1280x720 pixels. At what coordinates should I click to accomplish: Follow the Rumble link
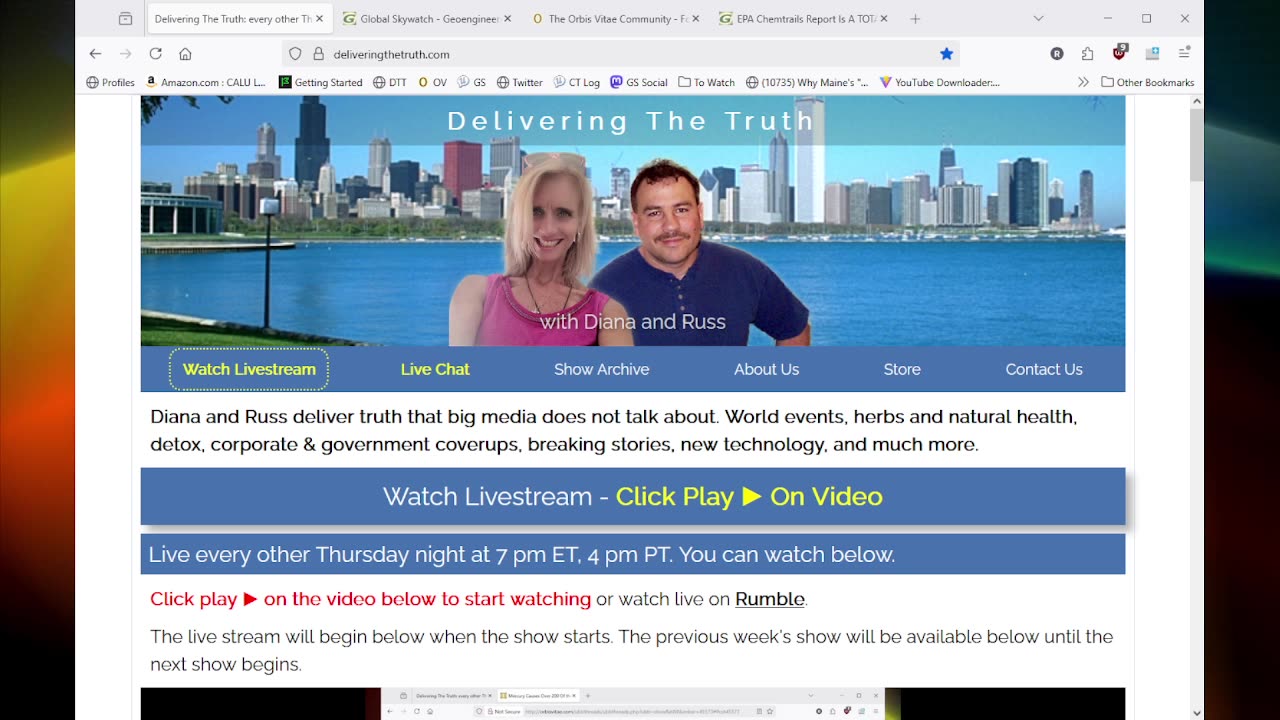coord(770,599)
